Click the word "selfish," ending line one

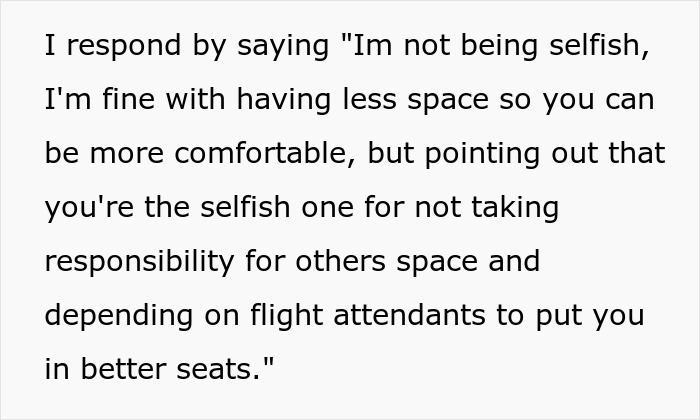coord(600,46)
